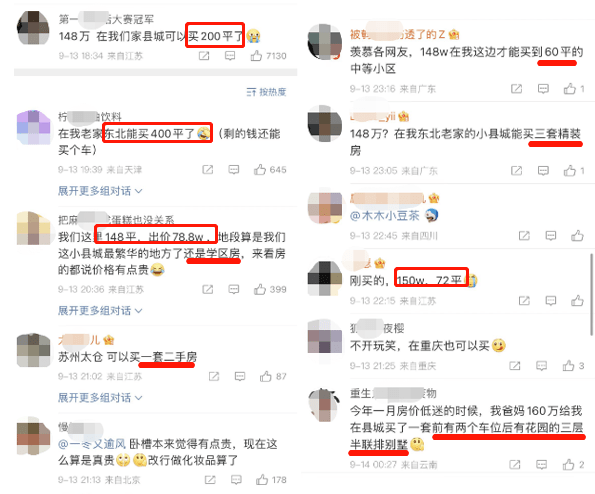The width and height of the screenshot is (595, 494).
Task: Expand 展开更多组对话 under the 苏州太仓 comment
Action: (100, 398)
